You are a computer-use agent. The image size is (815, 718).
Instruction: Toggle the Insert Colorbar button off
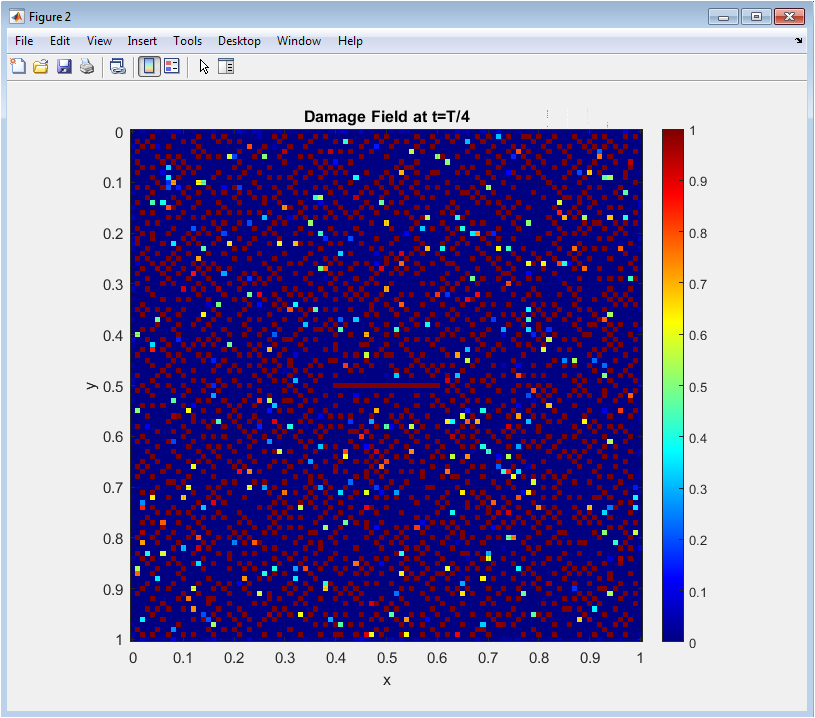(x=148, y=67)
